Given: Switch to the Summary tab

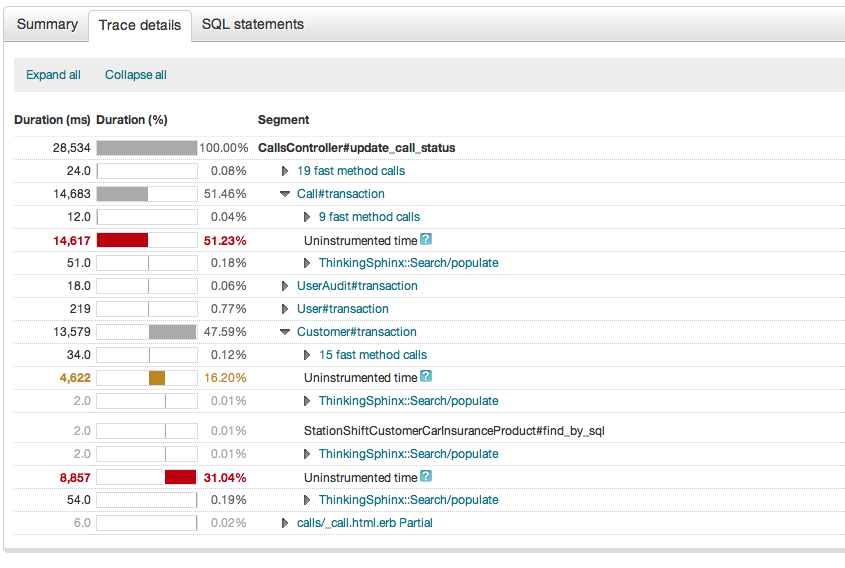Looking at the screenshot, I should [x=47, y=24].
